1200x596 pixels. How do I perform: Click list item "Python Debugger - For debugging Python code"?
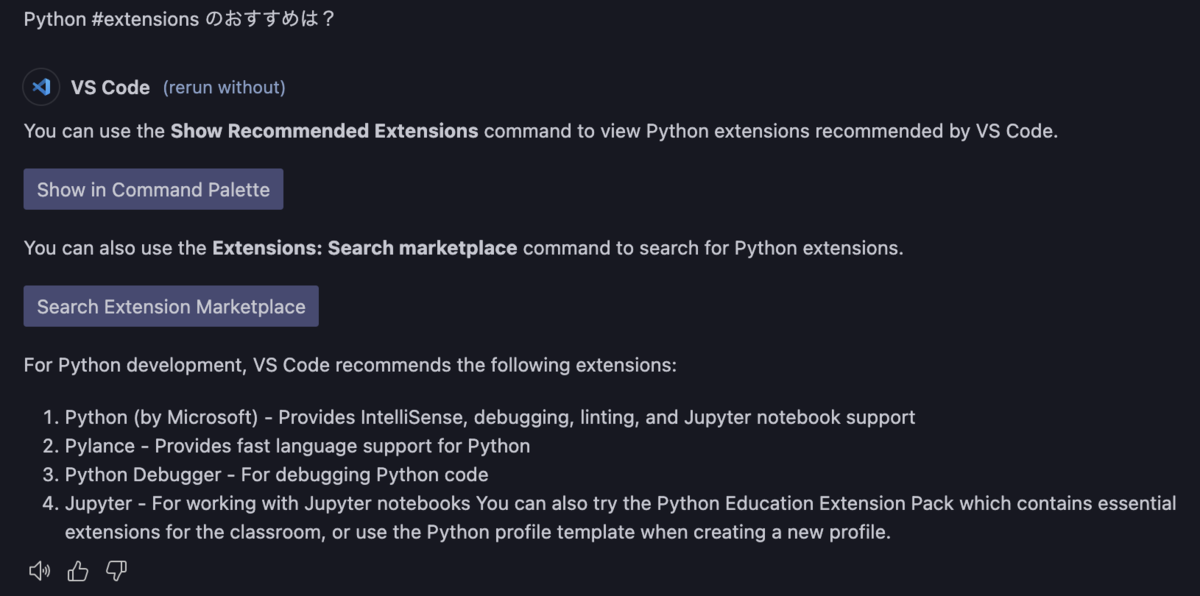coord(276,475)
